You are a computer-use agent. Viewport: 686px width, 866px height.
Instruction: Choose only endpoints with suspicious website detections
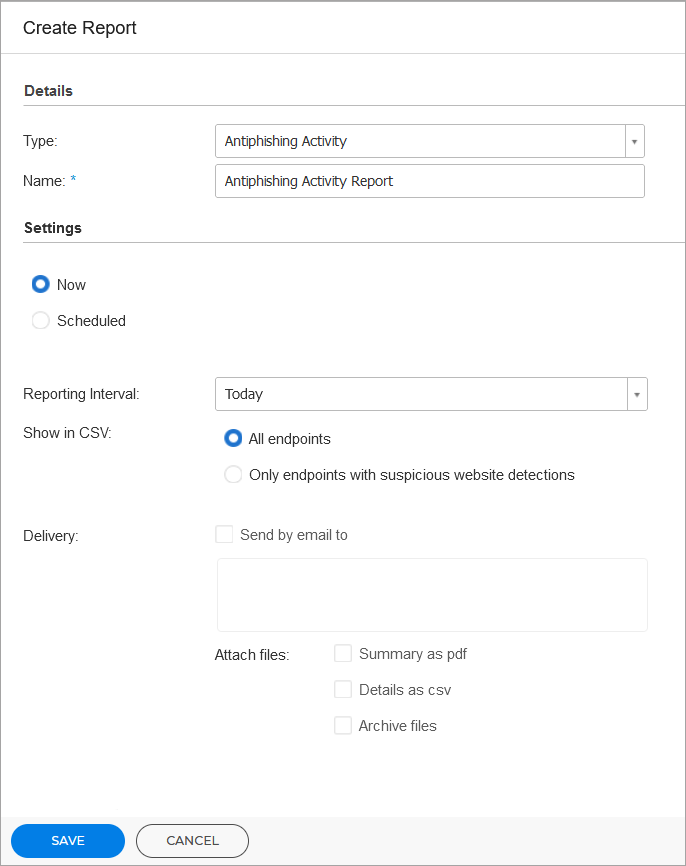pyautogui.click(x=233, y=475)
